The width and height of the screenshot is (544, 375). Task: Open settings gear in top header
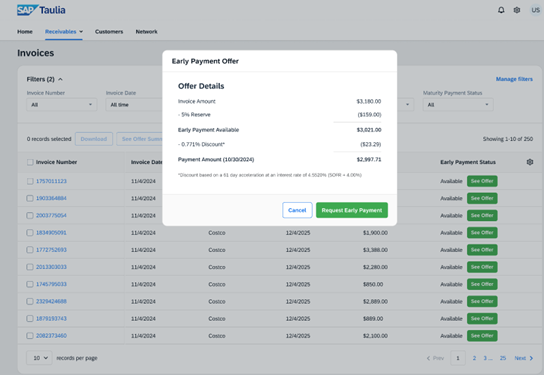pos(517,10)
